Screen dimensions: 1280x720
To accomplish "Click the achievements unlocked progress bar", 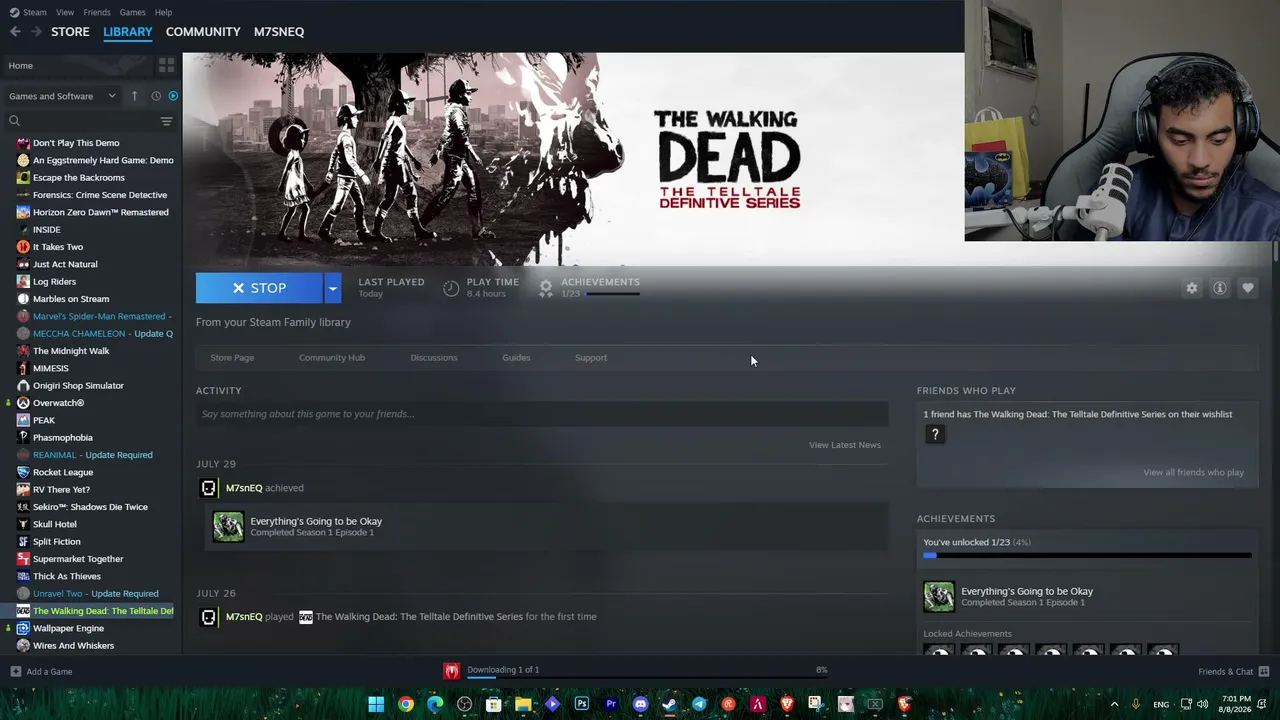I will tap(1087, 555).
